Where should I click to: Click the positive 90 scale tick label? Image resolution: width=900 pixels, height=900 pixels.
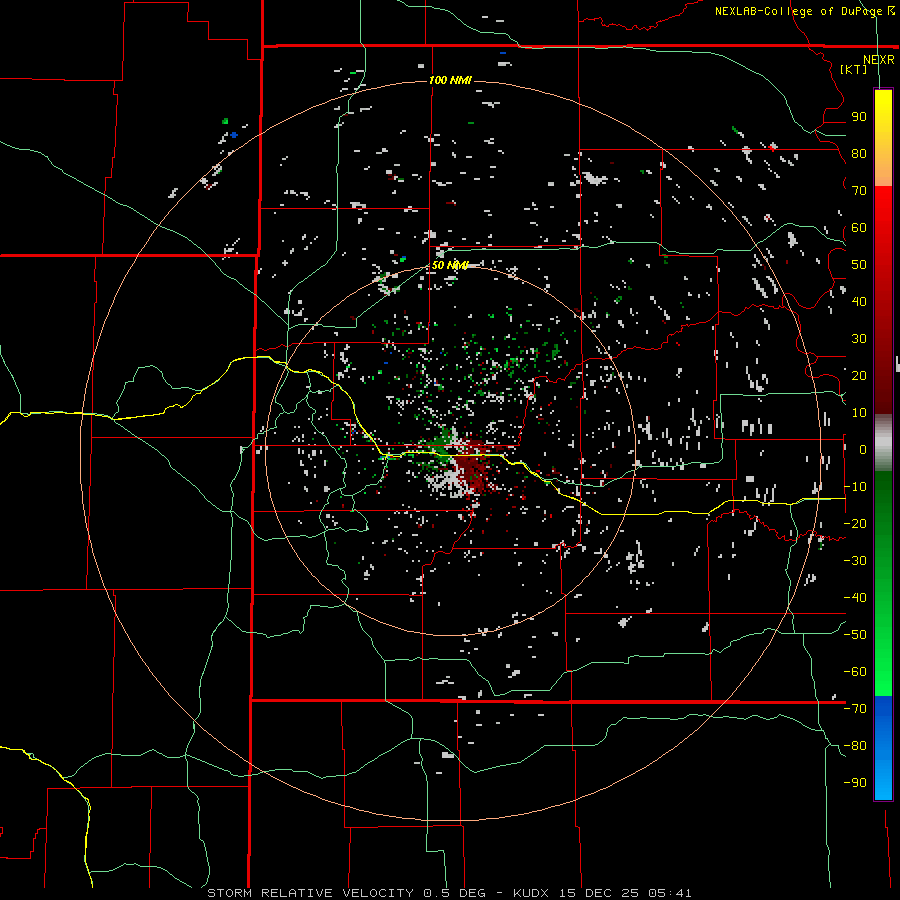pos(859,117)
